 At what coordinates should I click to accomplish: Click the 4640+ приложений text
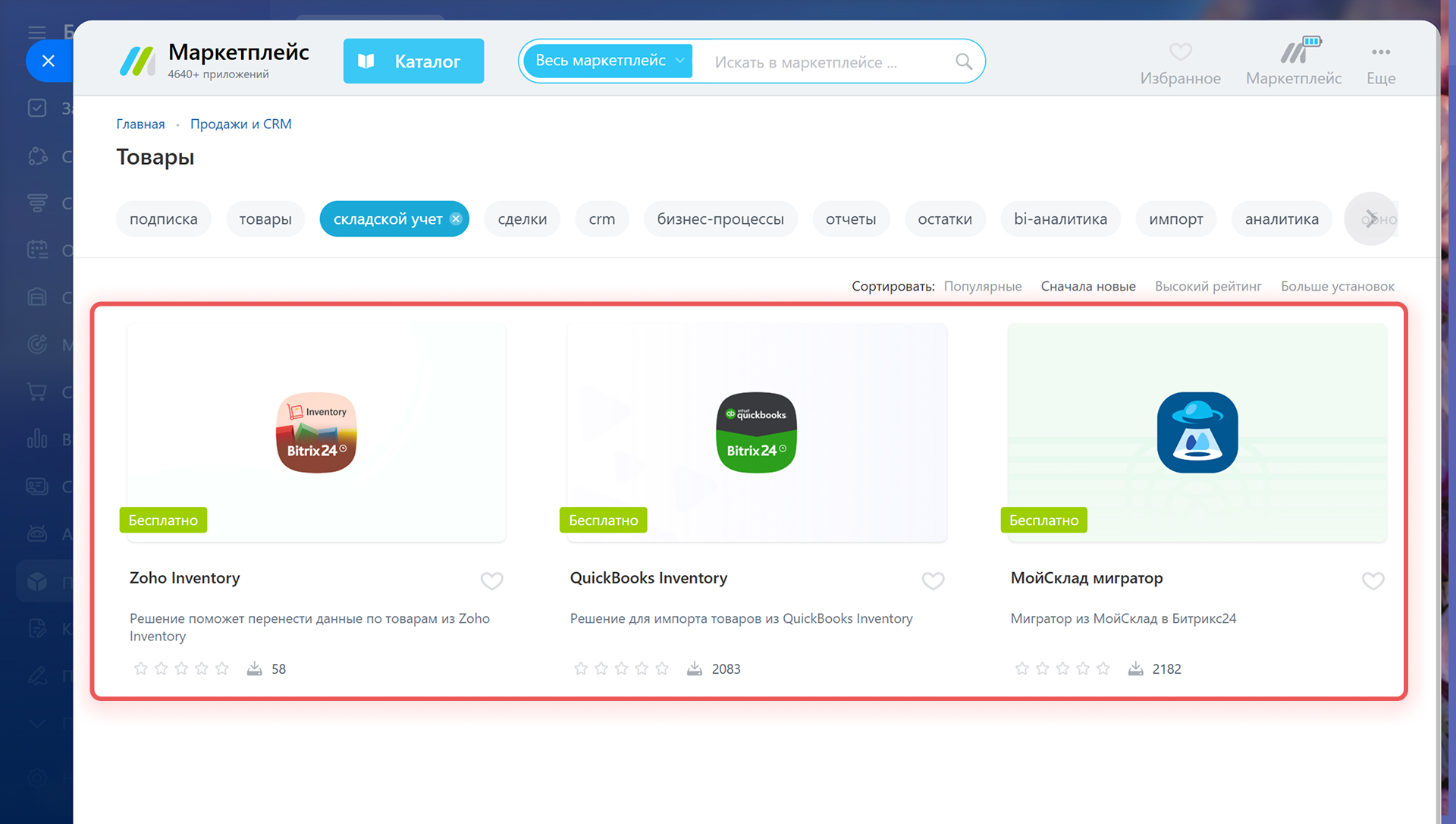[x=218, y=74]
